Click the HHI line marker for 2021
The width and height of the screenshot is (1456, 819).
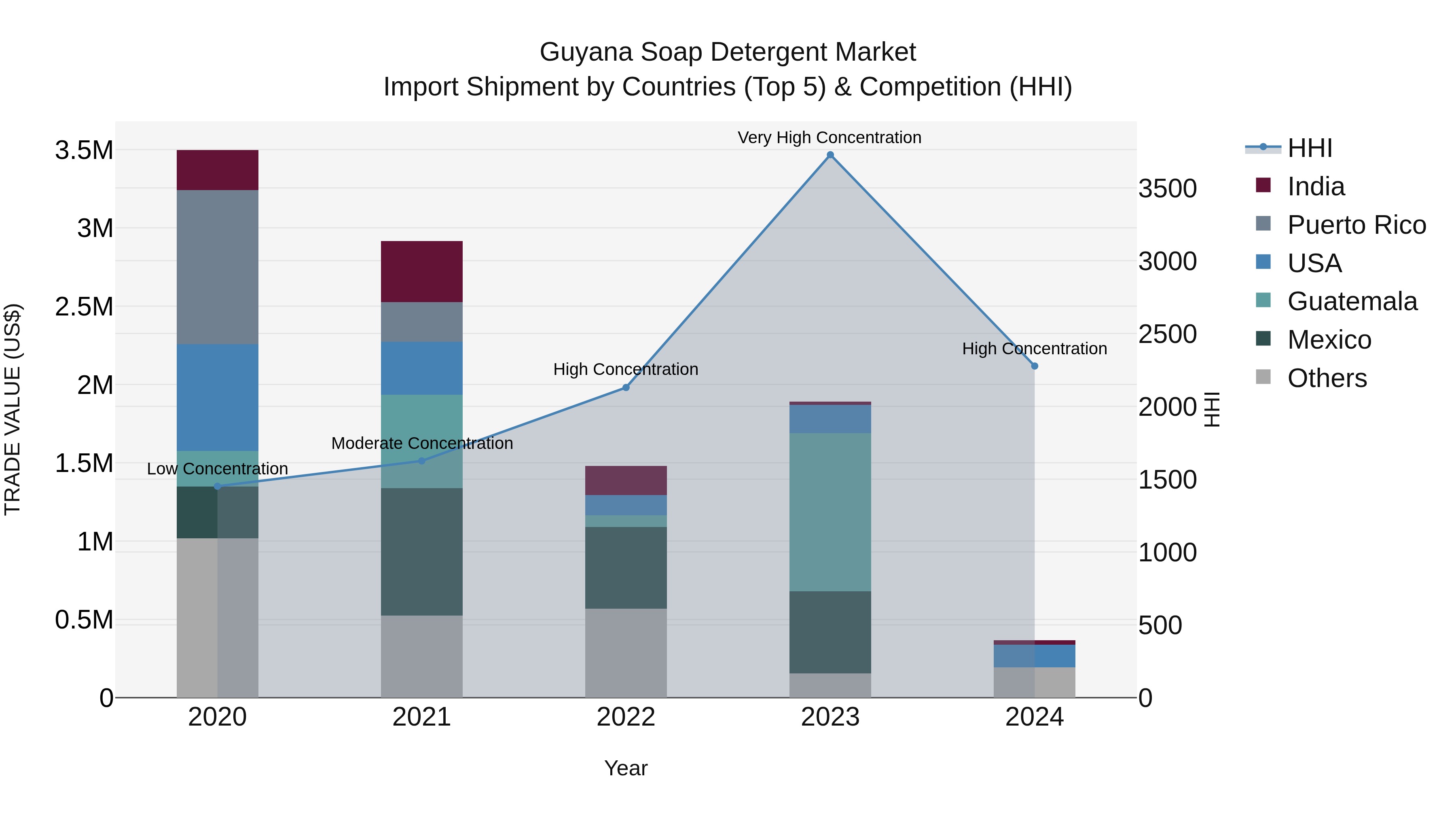click(422, 461)
